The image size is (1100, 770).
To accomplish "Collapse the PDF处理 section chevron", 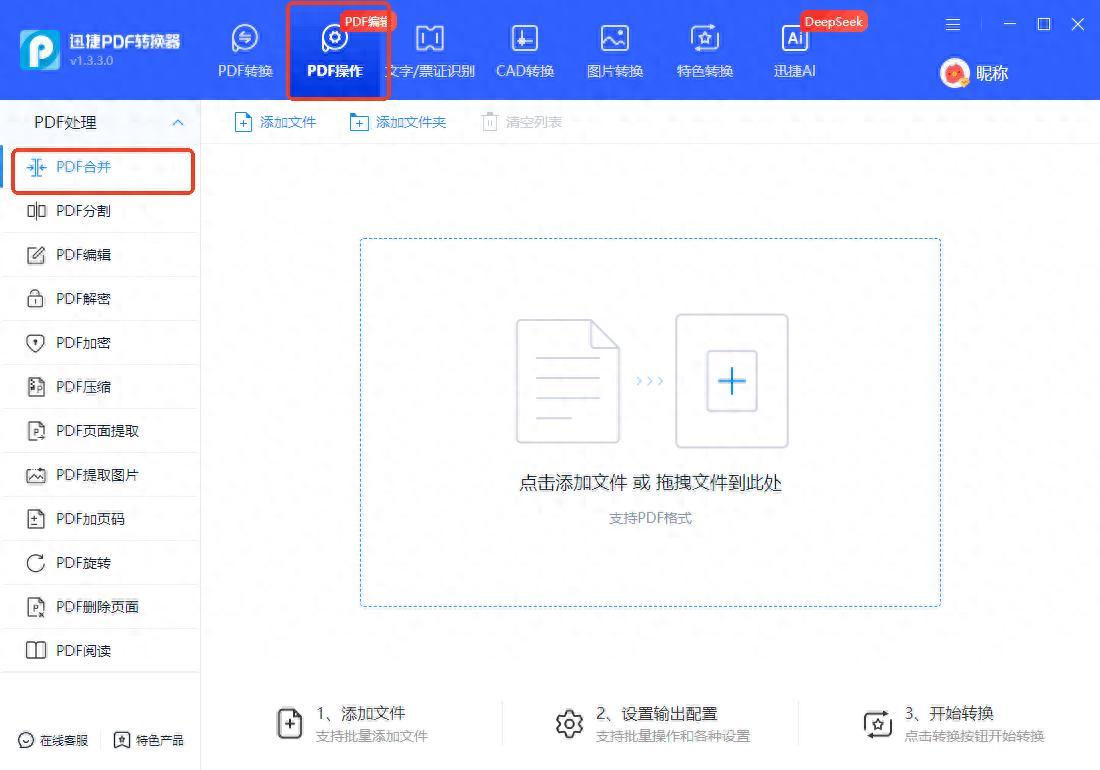I will 178,123.
